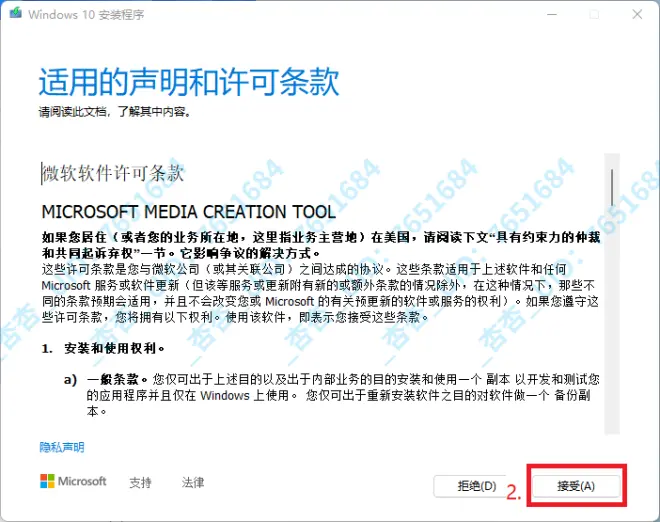Minimize the Windows 10 setup window

coord(552,14)
